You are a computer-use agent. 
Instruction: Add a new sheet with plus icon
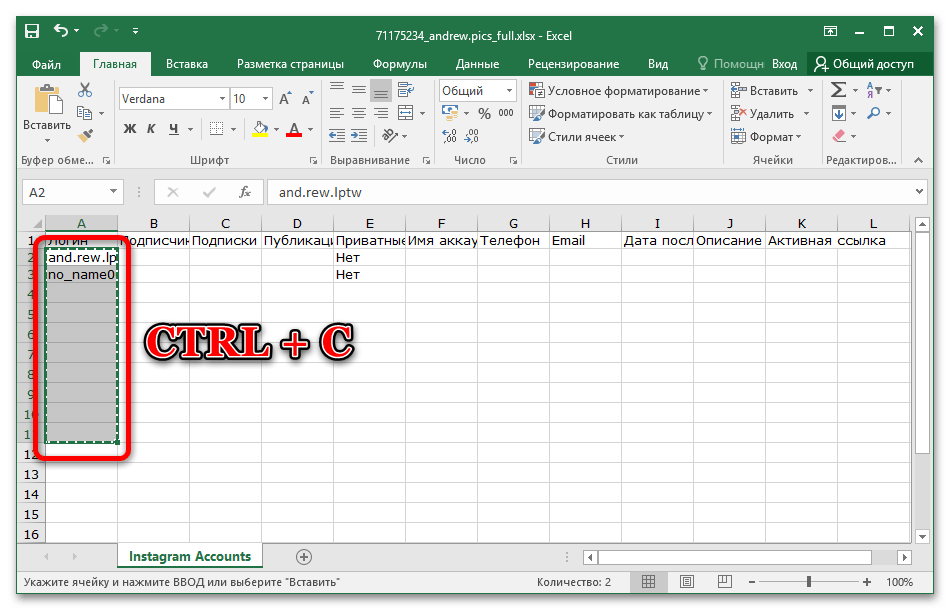point(304,557)
